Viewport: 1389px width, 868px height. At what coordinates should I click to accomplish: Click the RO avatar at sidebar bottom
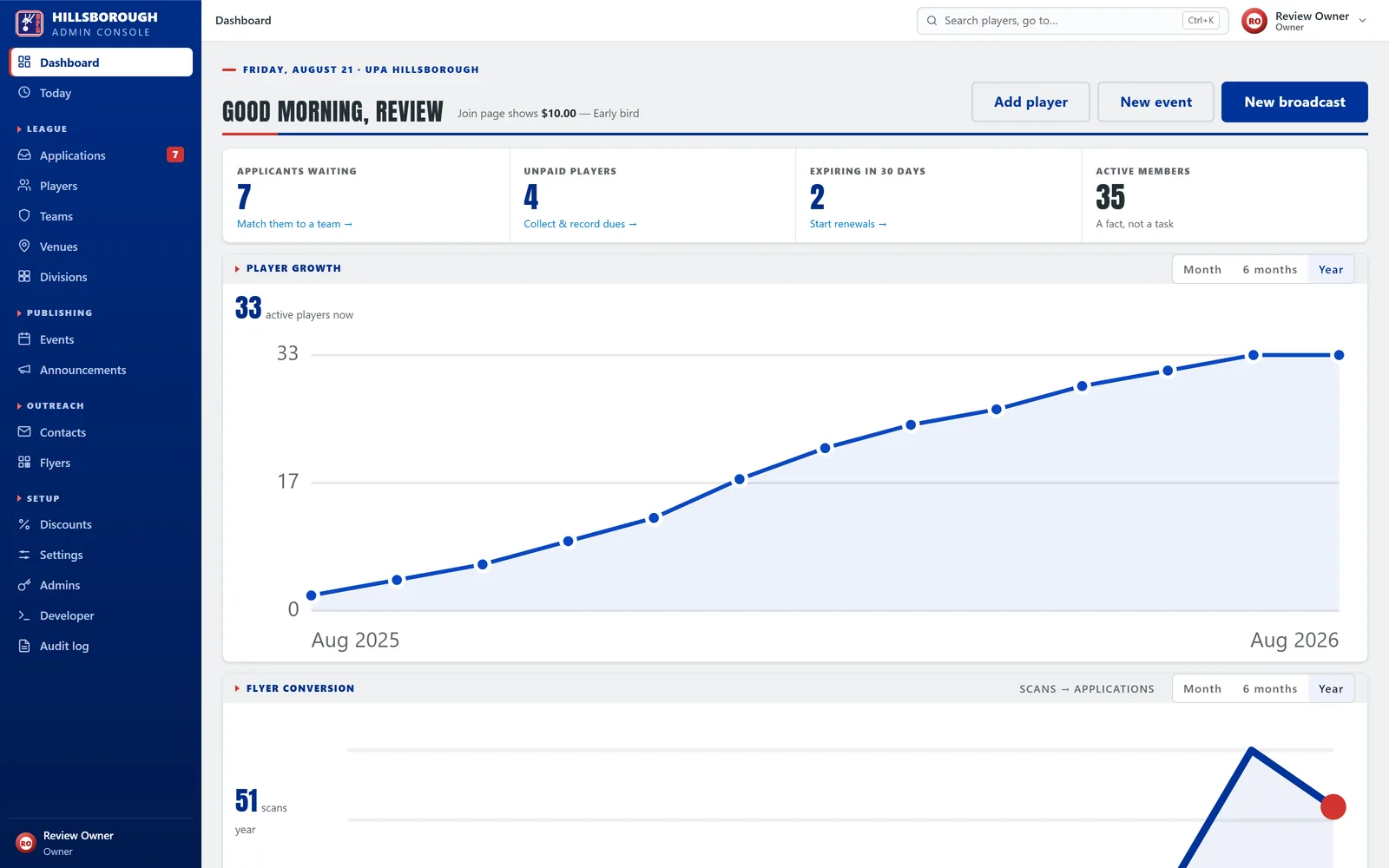click(x=26, y=843)
